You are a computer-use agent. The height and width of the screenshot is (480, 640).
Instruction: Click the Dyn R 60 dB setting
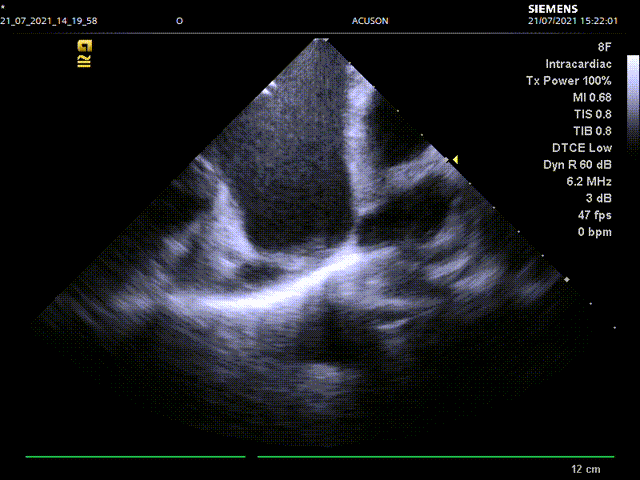pyautogui.click(x=576, y=166)
